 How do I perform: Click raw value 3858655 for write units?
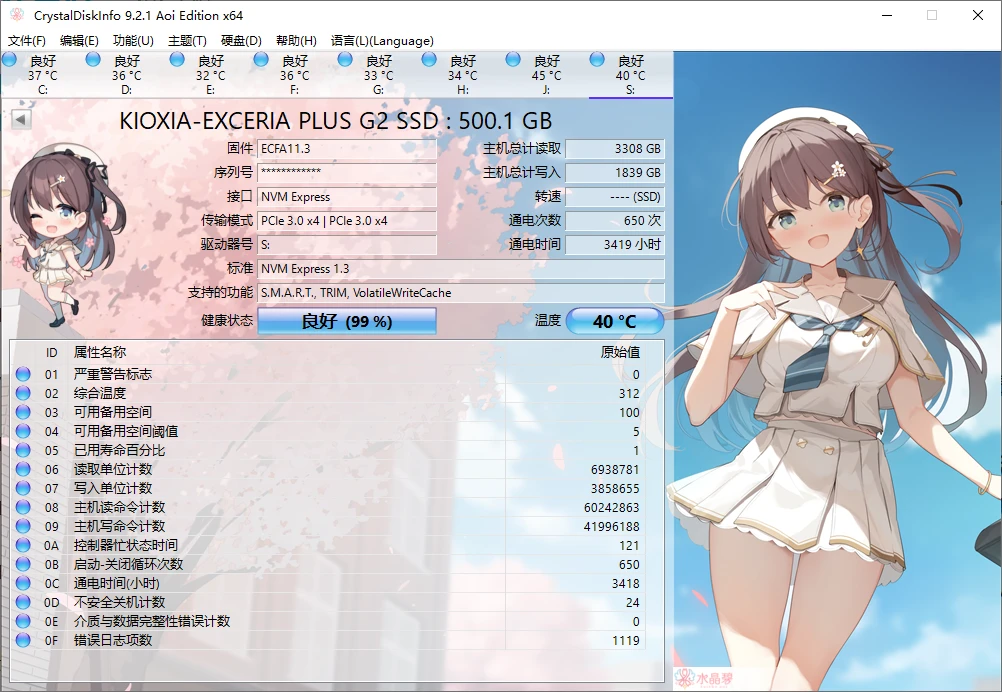click(615, 488)
